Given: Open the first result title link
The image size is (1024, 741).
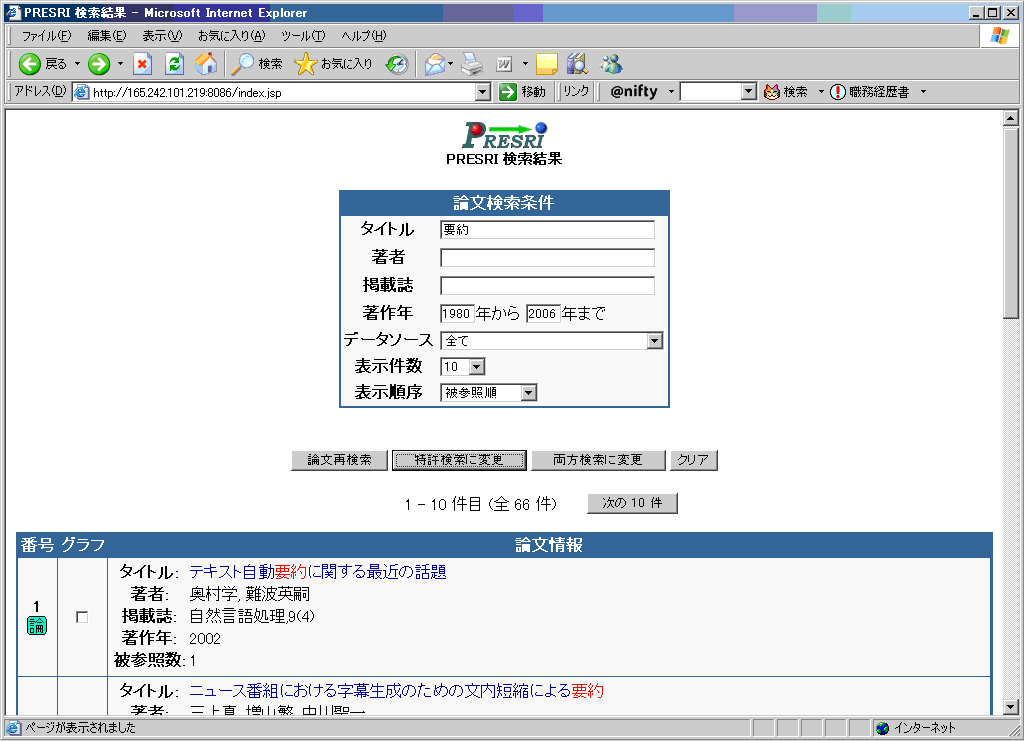Looking at the screenshot, I should point(317,572).
